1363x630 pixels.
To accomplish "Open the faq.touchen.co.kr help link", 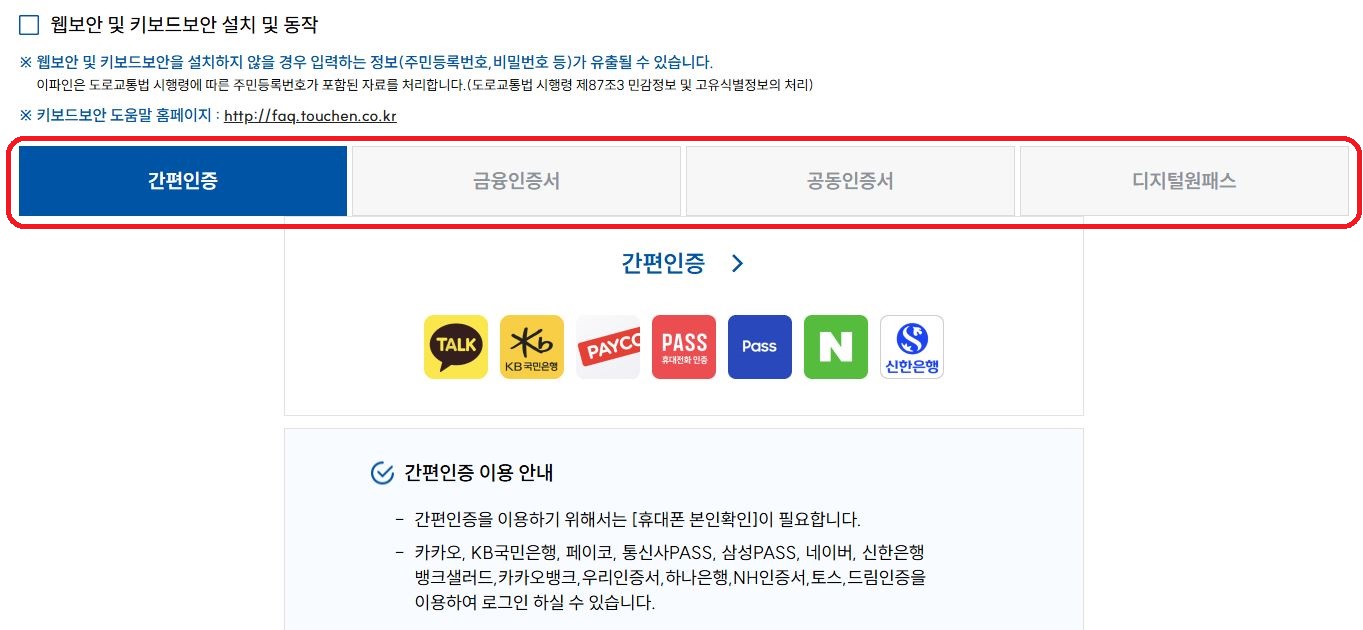I will tap(310, 116).
